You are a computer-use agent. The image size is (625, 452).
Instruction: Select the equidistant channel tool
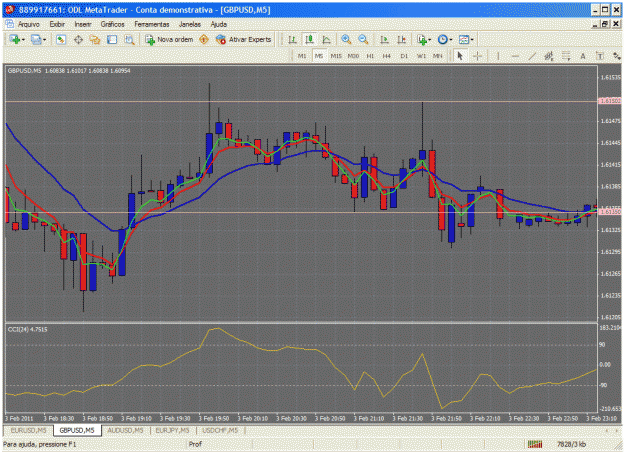coord(549,56)
